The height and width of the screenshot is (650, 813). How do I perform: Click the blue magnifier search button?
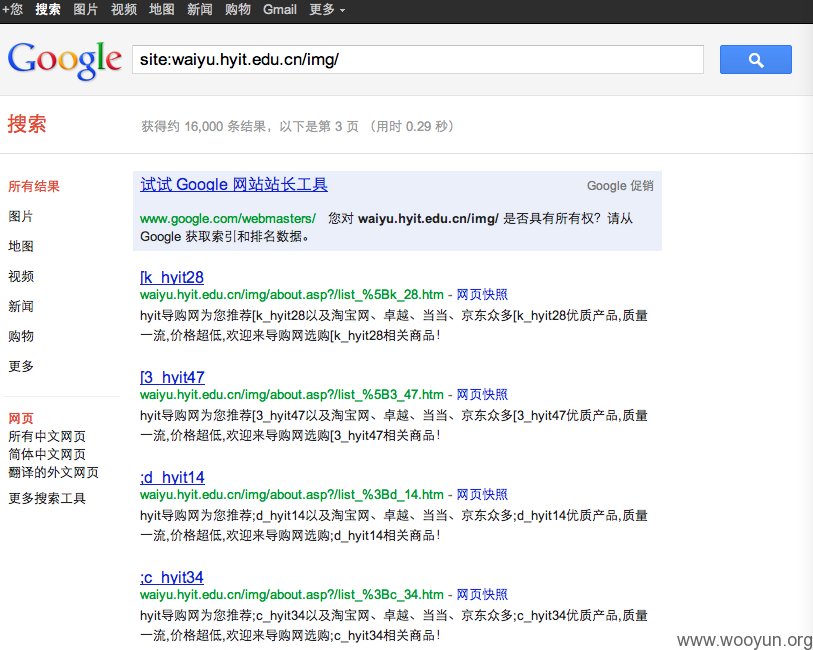(x=755, y=60)
